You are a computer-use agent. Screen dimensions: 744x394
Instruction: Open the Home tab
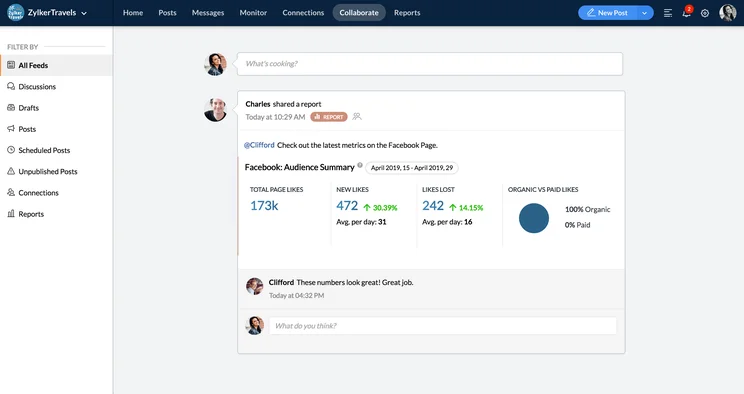(133, 13)
